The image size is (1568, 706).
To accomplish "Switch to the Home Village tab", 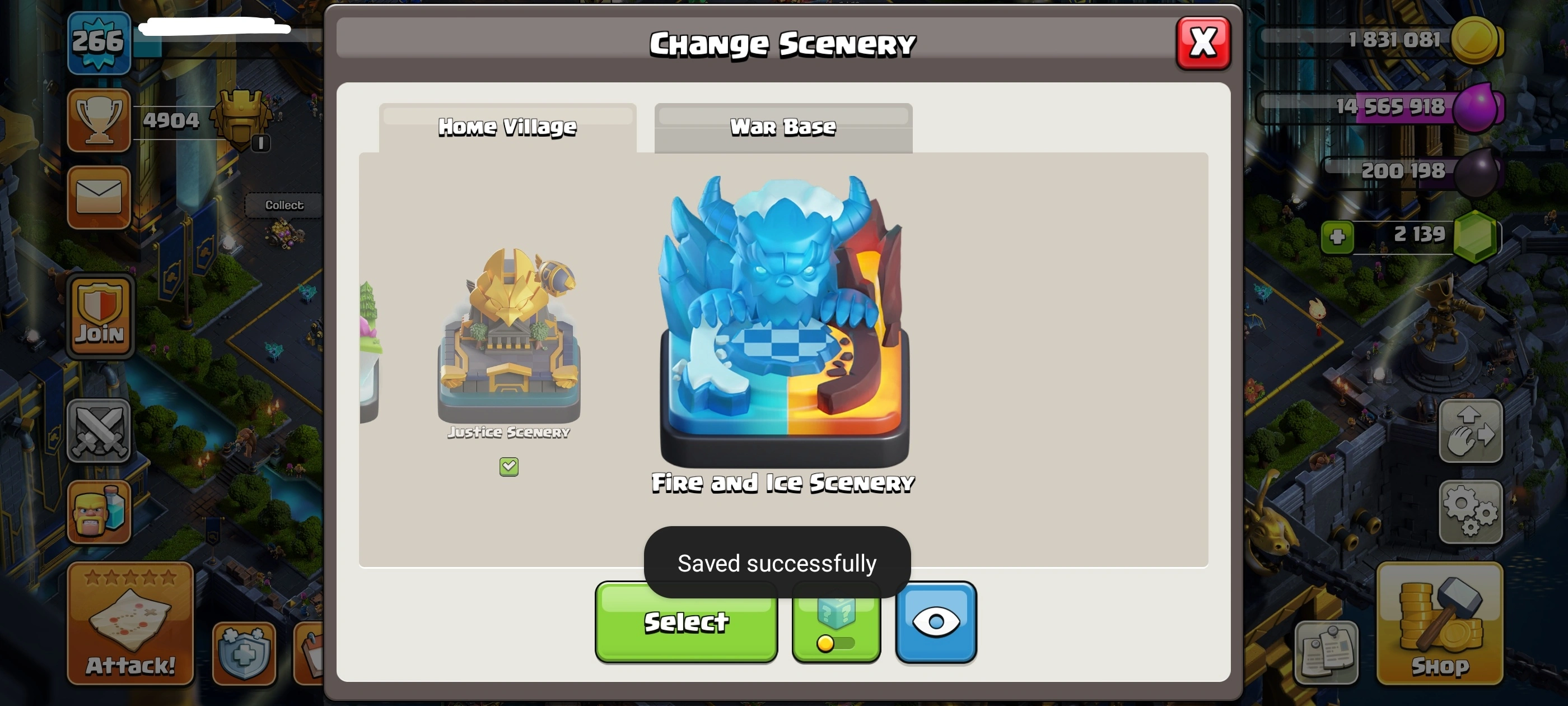I will tap(507, 128).
